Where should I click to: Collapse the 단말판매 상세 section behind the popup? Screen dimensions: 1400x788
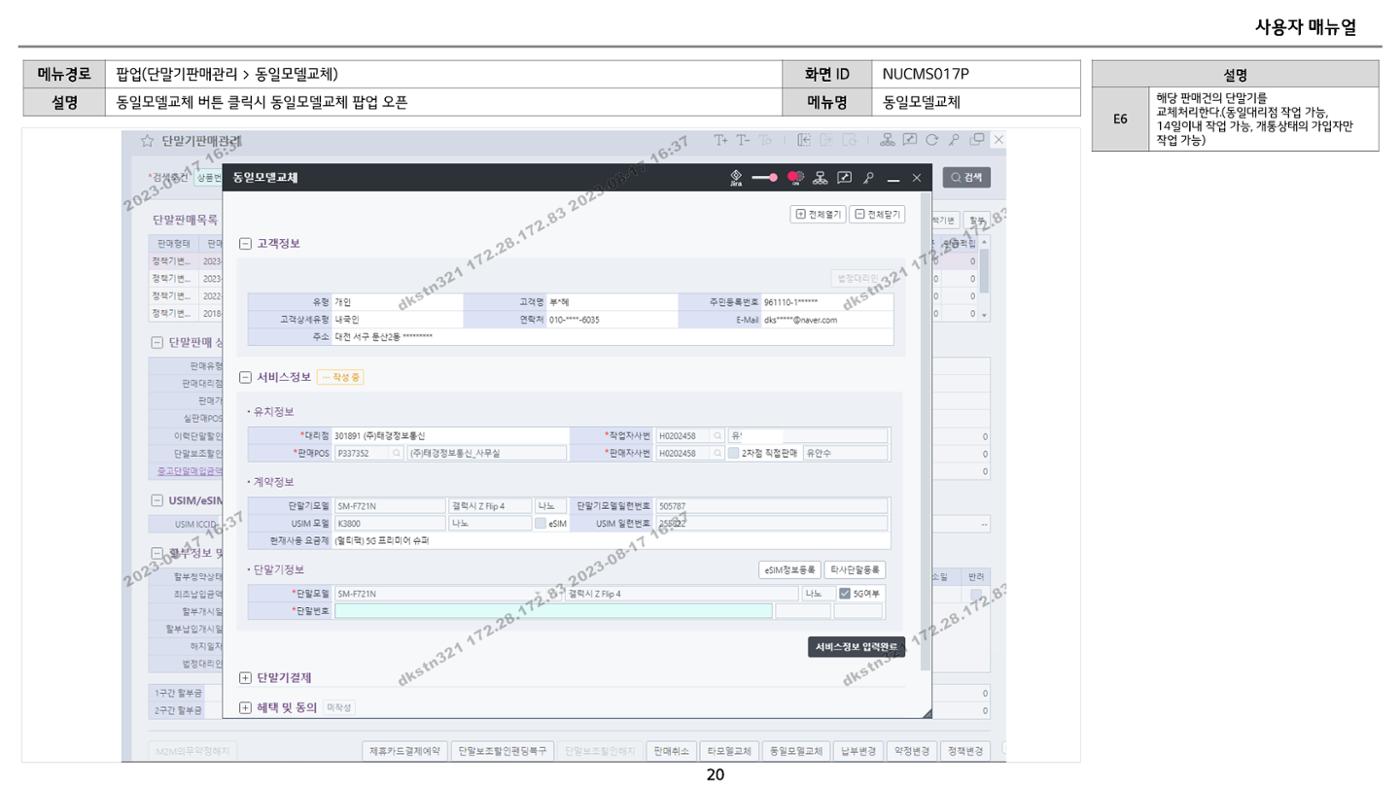click(x=158, y=344)
